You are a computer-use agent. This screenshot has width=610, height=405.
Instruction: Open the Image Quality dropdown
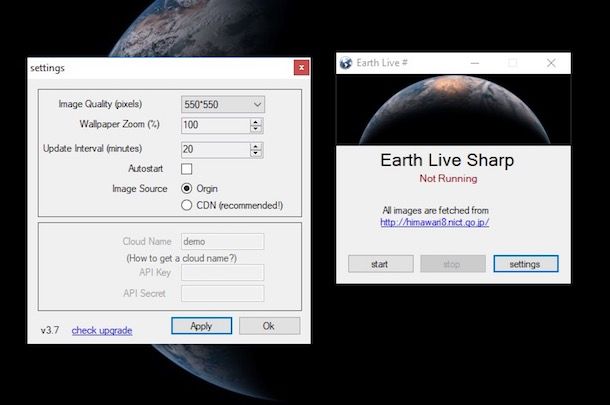pos(223,104)
